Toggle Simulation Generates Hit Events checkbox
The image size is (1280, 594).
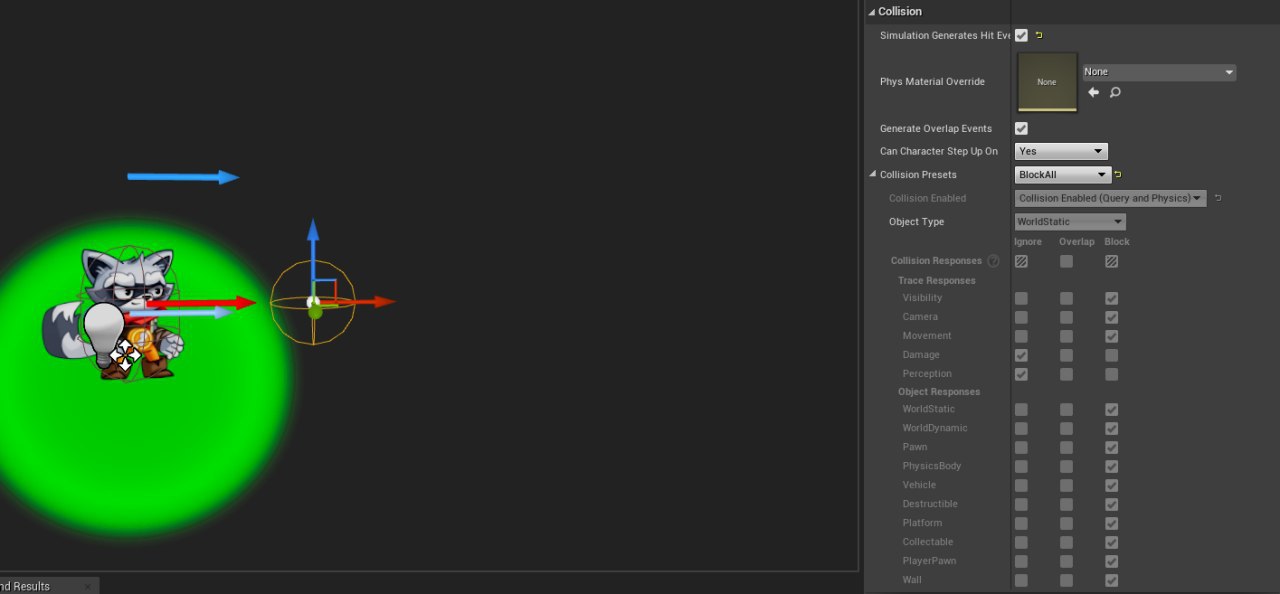1021,36
